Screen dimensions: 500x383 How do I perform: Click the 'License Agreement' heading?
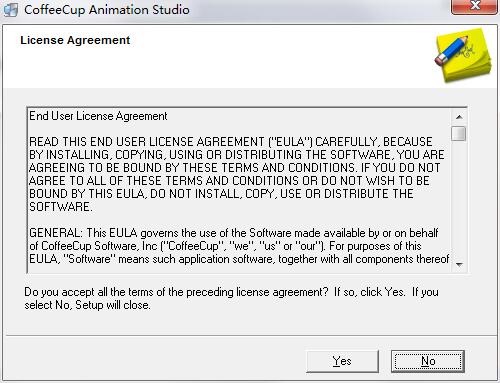pos(75,40)
